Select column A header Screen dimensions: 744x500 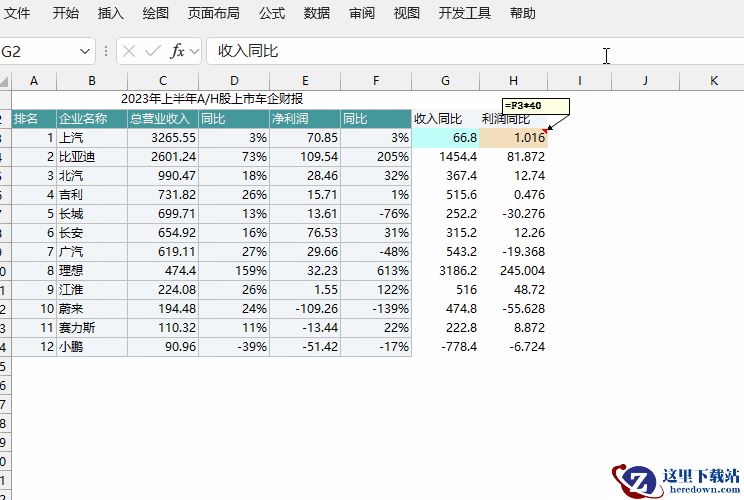point(34,81)
